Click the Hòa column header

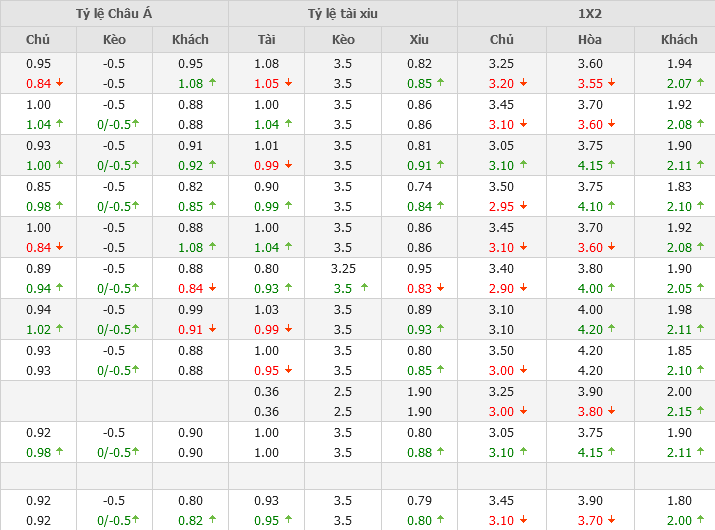590,40
